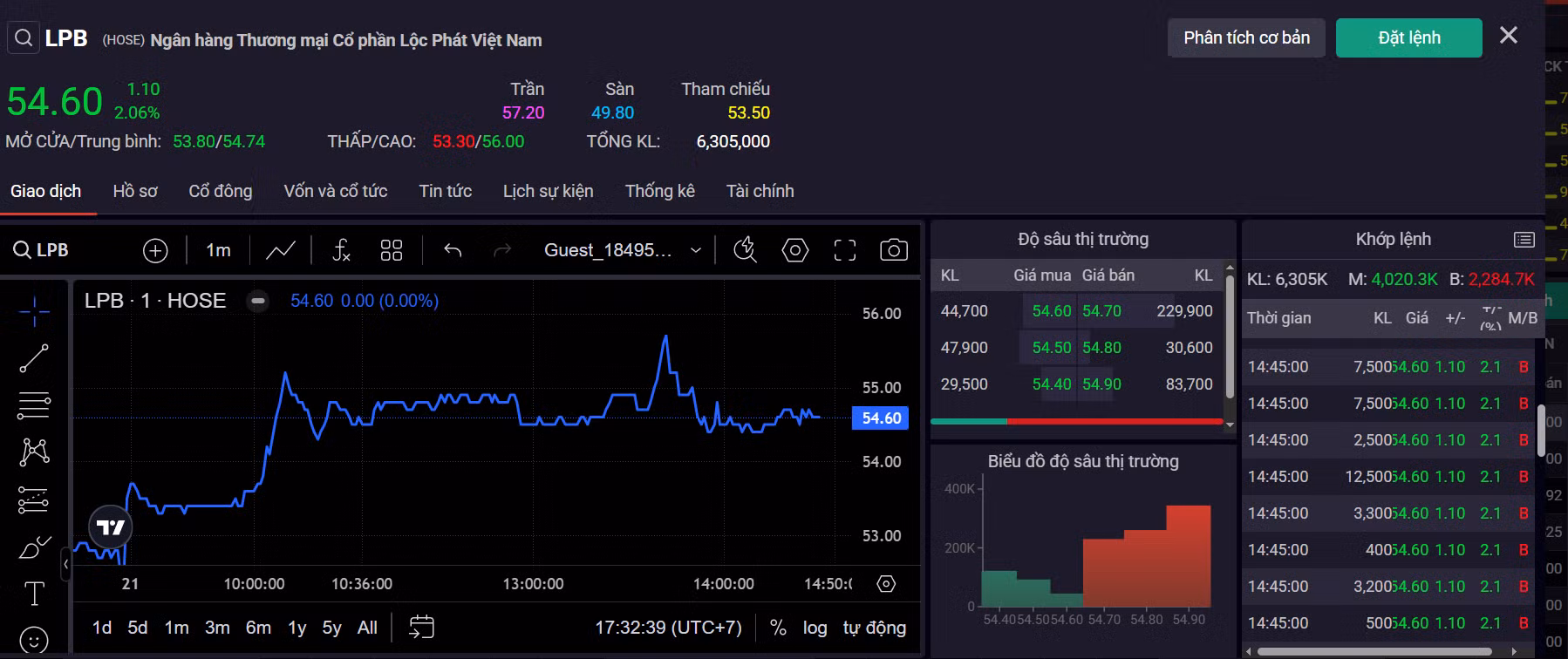This screenshot has width=1568, height=659.
Task: Set chart range to 6m
Action: [x=258, y=628]
